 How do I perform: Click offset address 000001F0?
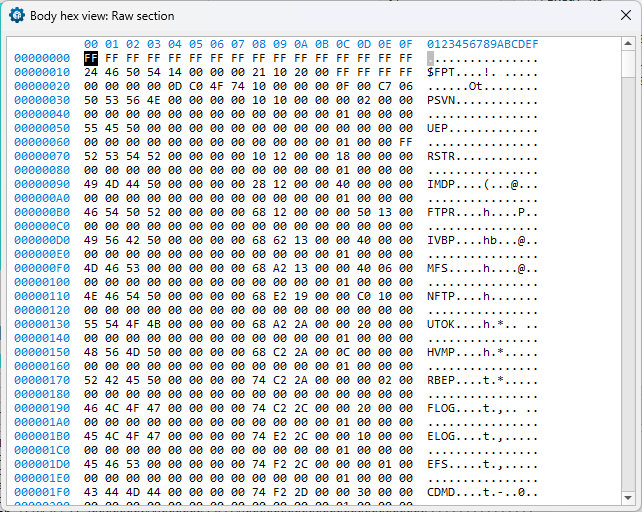42,492
